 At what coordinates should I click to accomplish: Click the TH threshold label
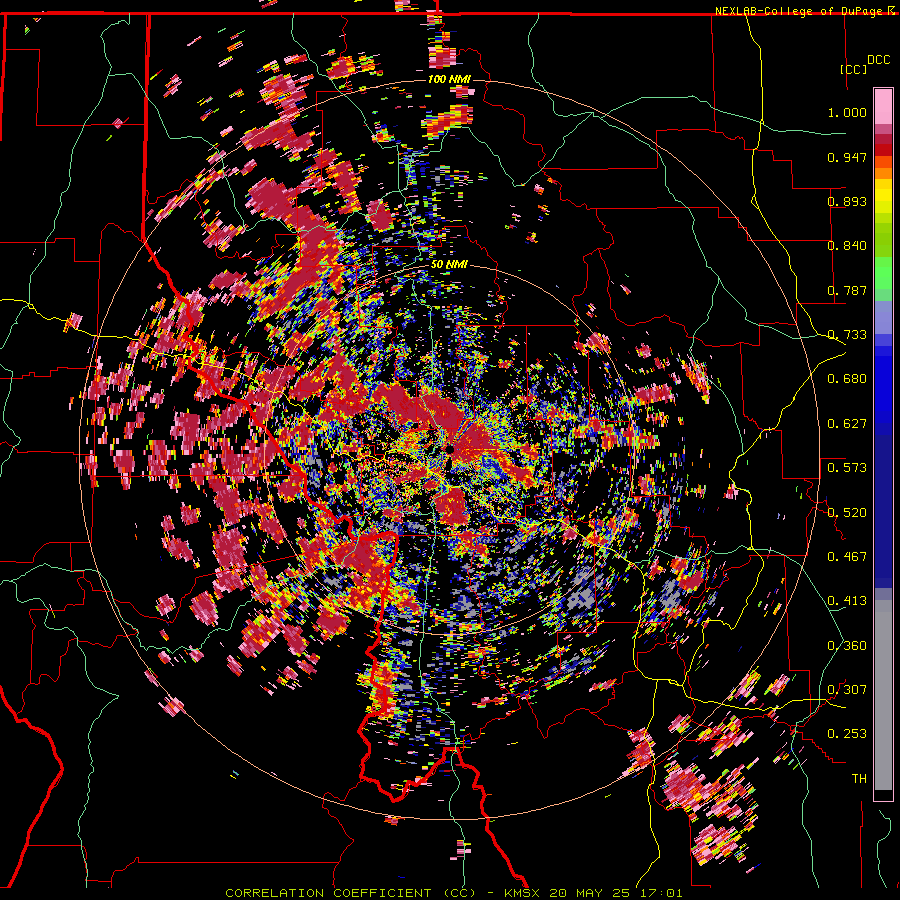tap(859, 779)
